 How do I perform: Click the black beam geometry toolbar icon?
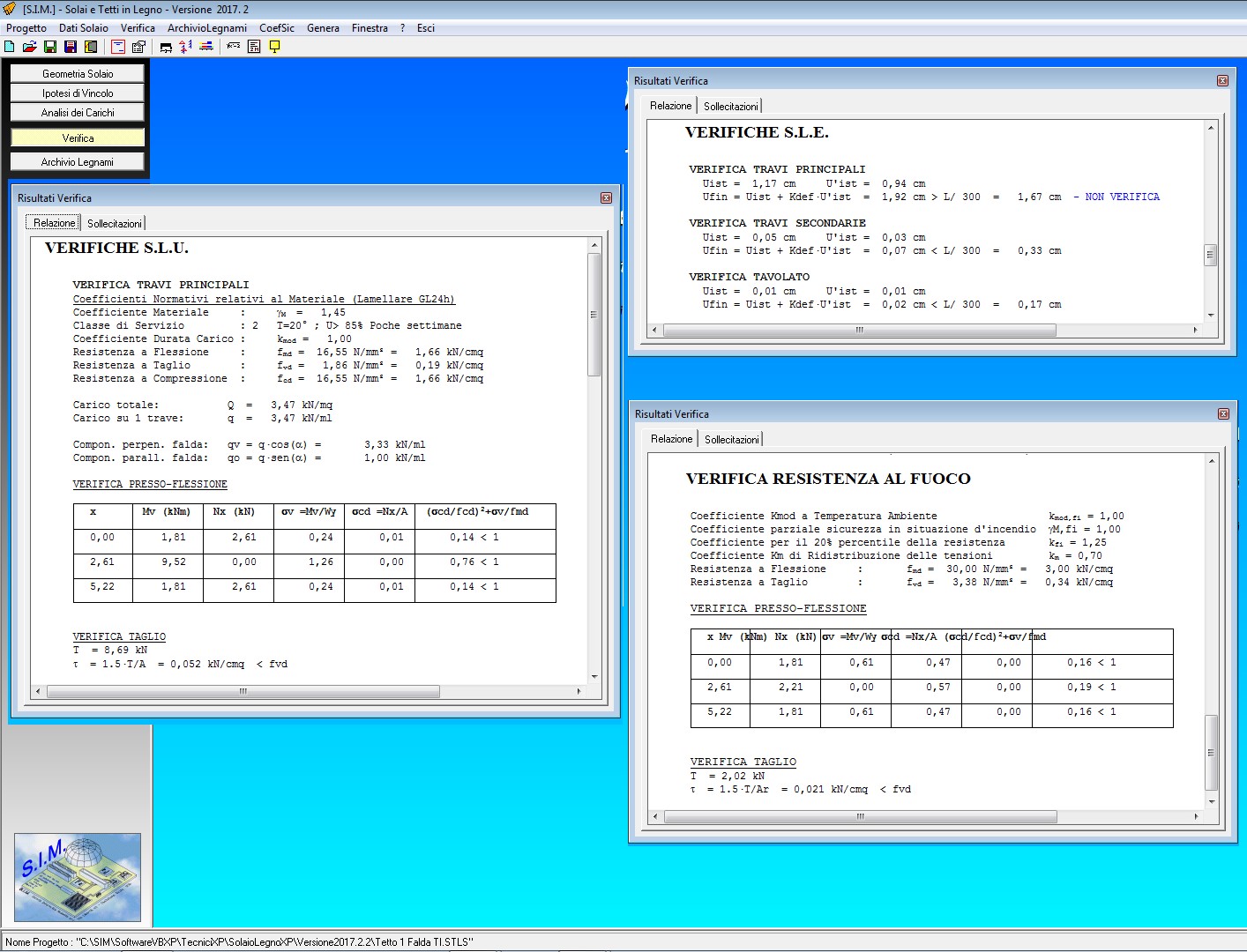tap(166, 48)
